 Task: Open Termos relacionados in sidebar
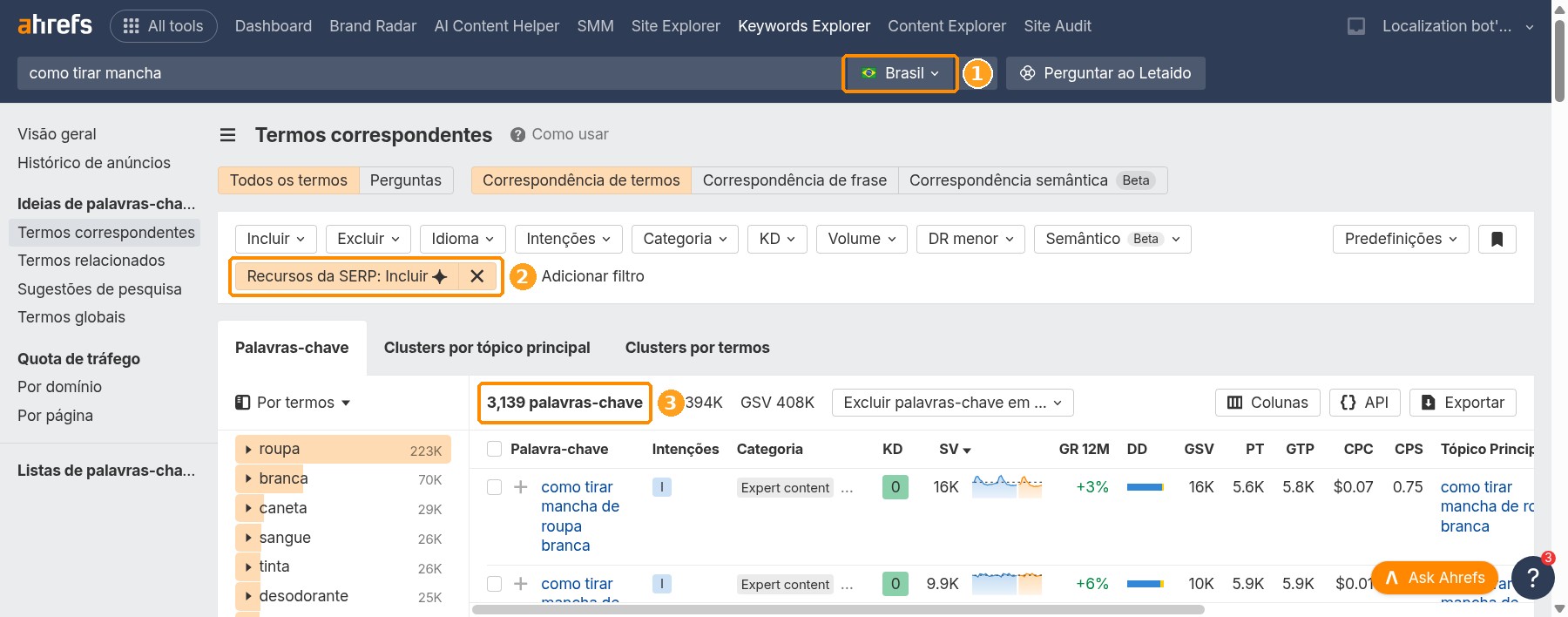[x=91, y=261]
